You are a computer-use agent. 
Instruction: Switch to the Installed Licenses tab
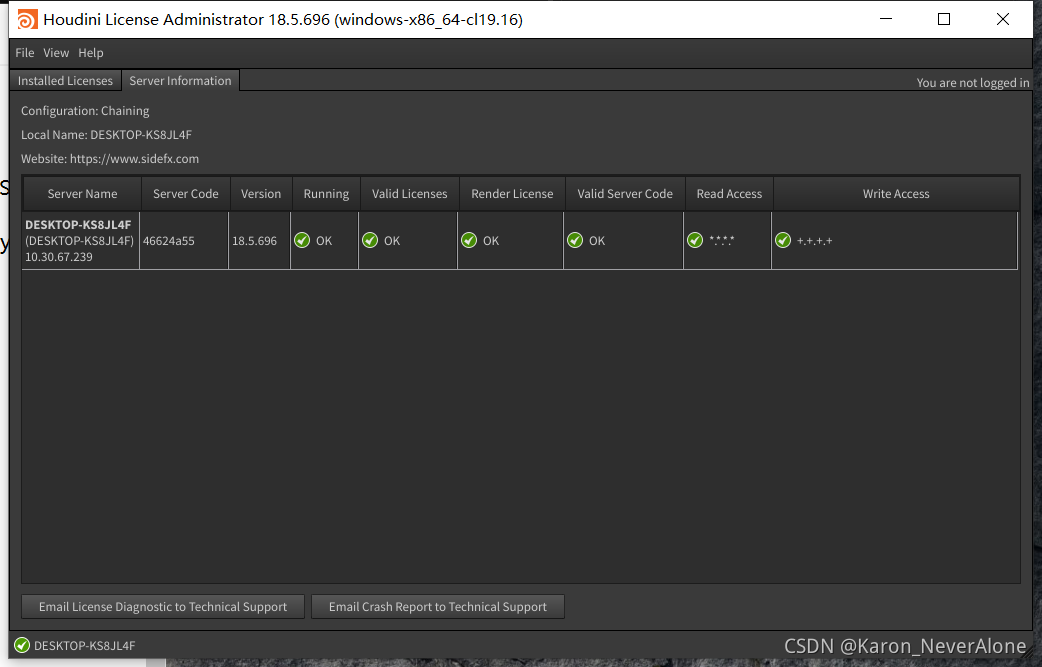click(65, 80)
